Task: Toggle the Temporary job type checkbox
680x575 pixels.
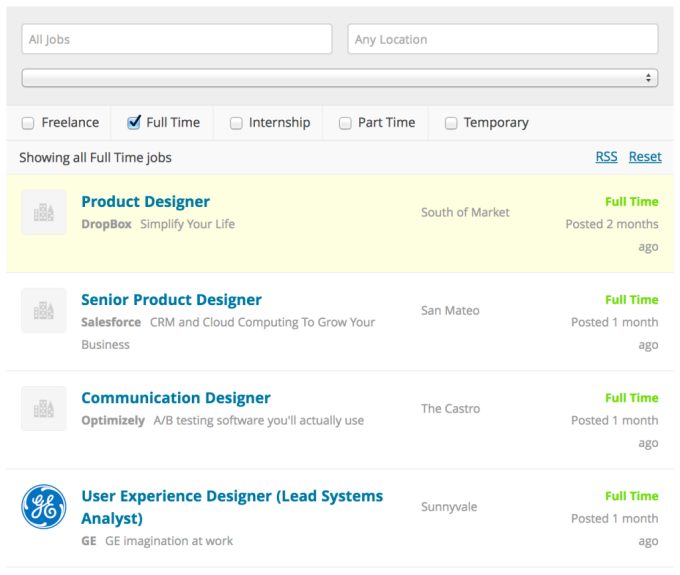Action: pos(451,123)
